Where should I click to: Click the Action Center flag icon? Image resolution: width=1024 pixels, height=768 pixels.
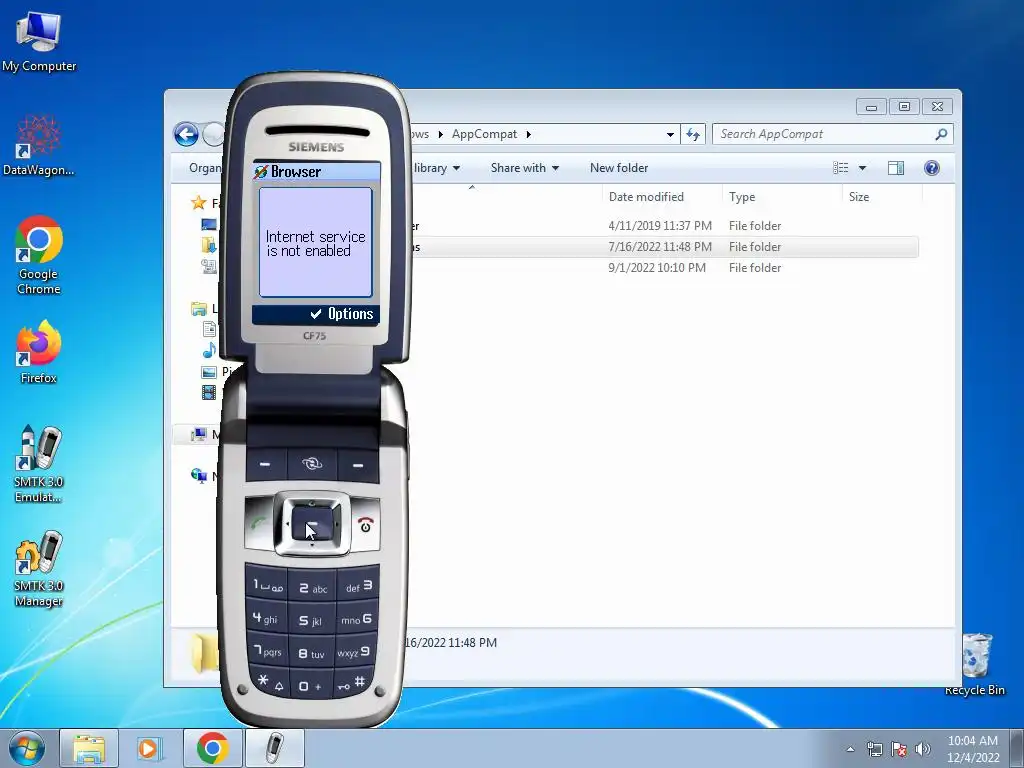click(x=899, y=749)
